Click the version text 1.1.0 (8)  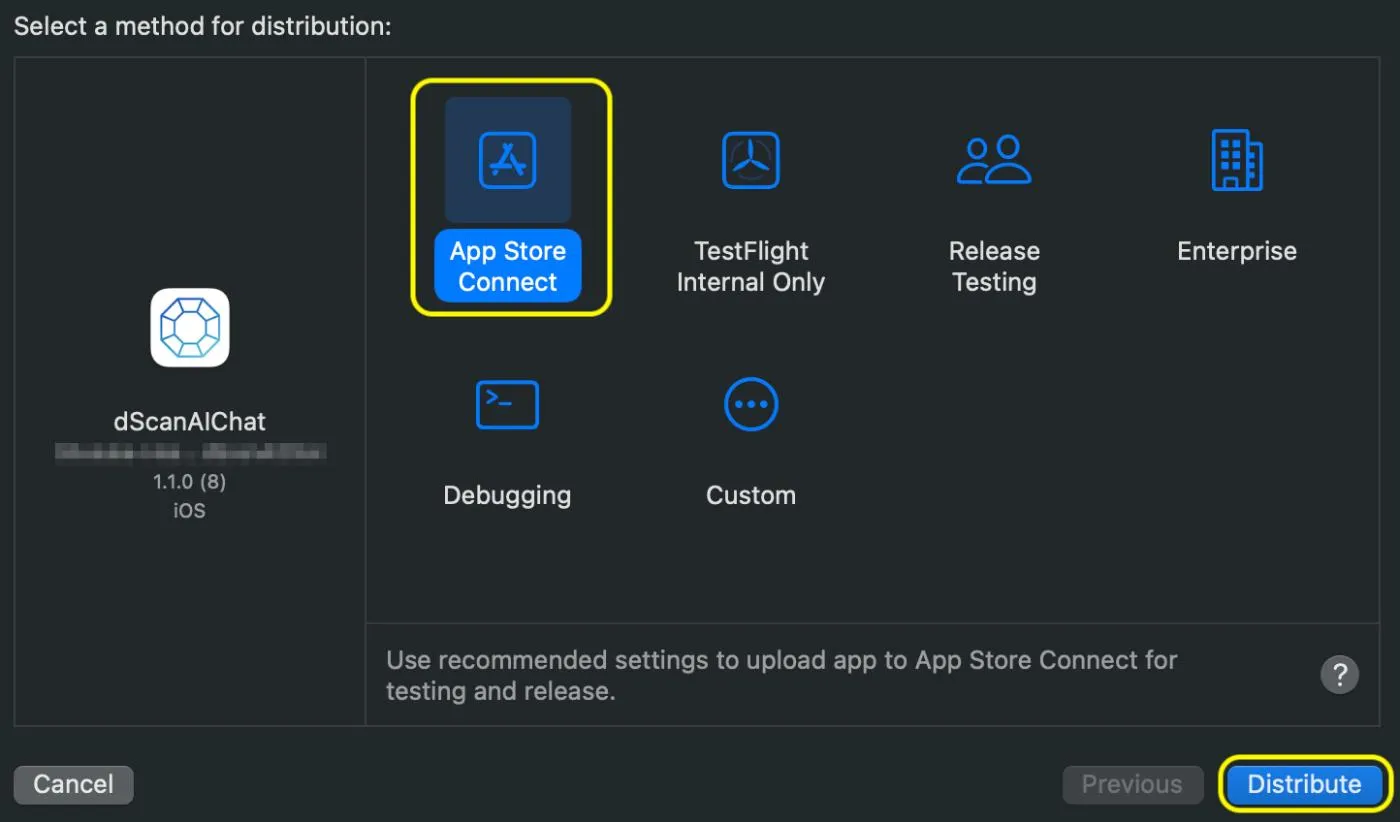point(190,482)
